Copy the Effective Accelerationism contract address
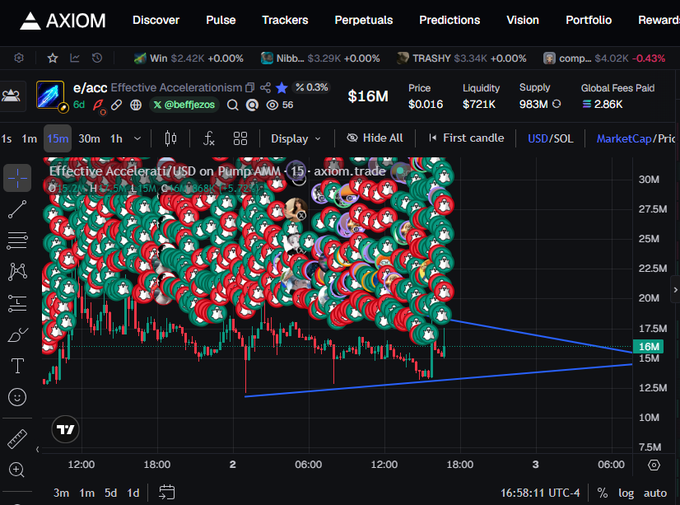 click(250, 88)
